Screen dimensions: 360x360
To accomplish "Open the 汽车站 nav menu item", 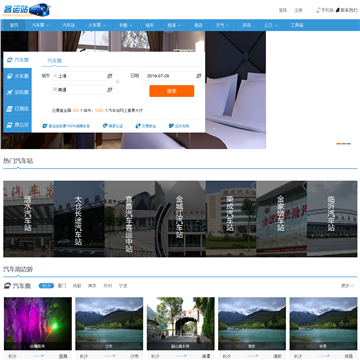I will pos(69,25).
